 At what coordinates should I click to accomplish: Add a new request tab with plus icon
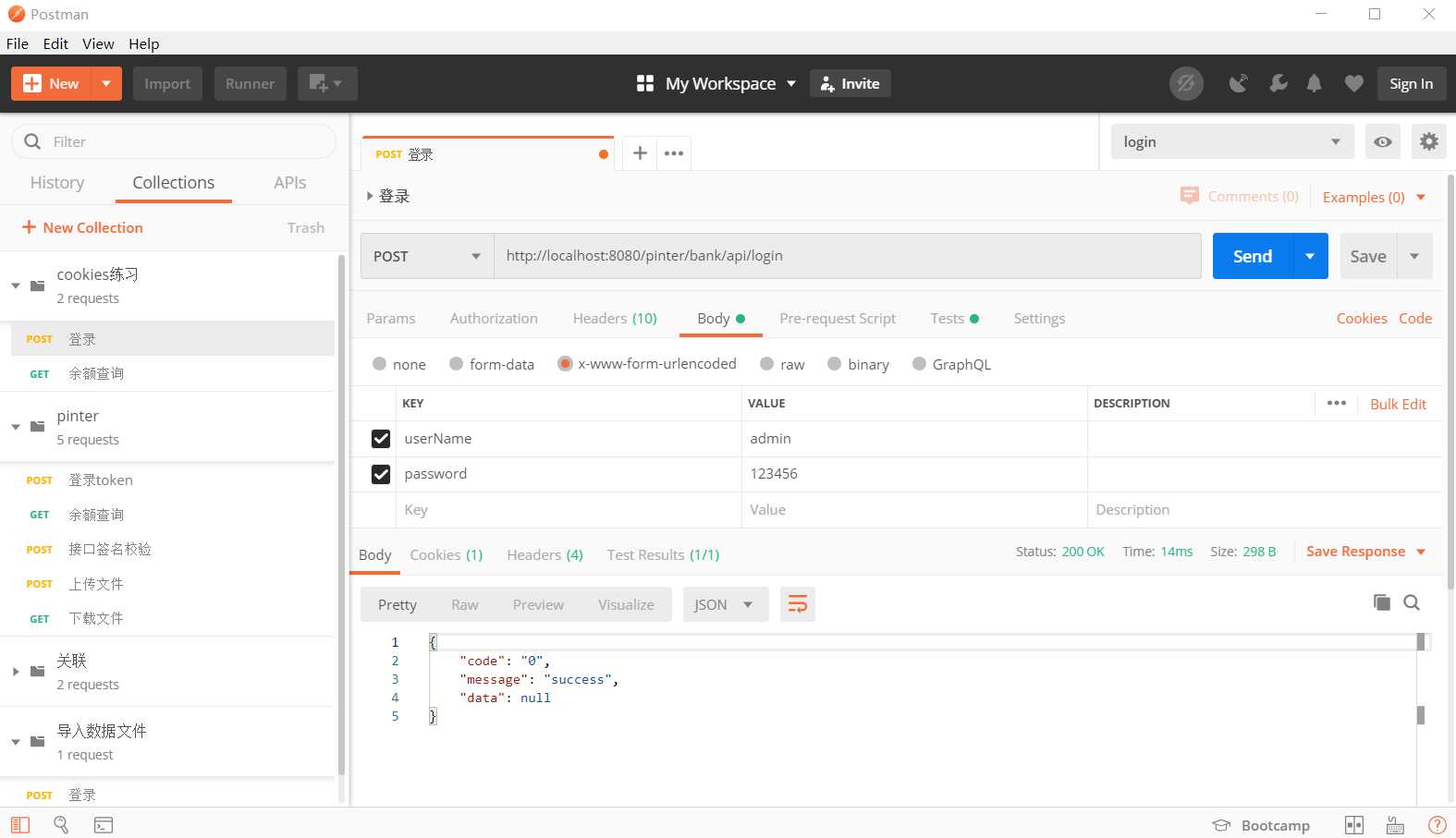pos(640,153)
